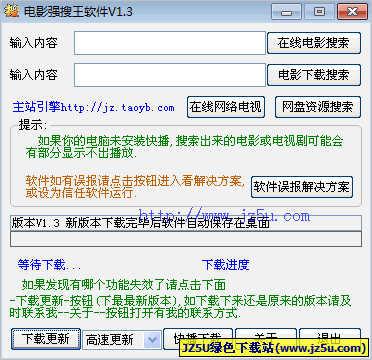The height and width of the screenshot is (360, 372).
Task: Click the 下载更新 button
Action: 46,339
